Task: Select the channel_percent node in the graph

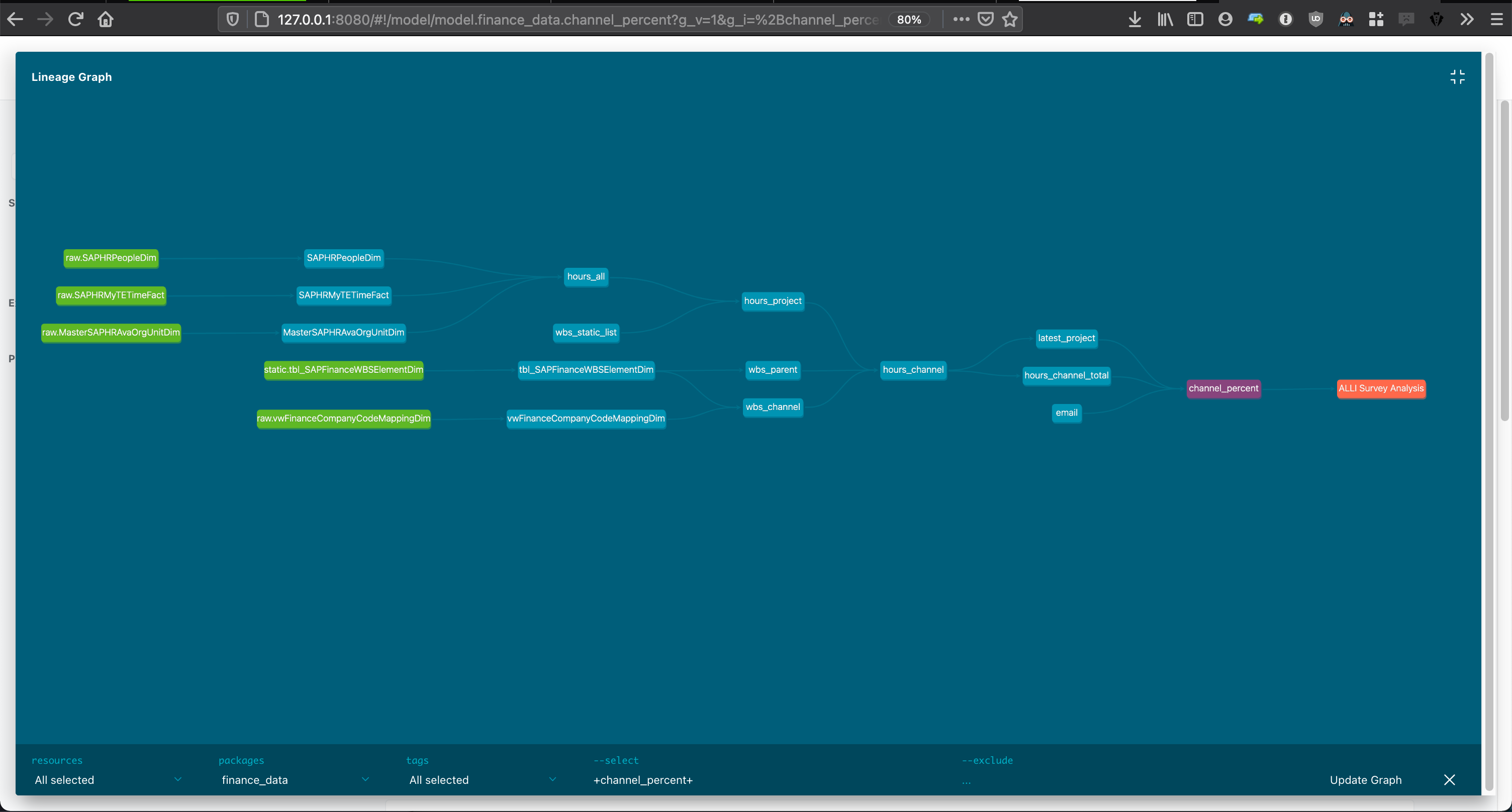Action: click(1223, 388)
